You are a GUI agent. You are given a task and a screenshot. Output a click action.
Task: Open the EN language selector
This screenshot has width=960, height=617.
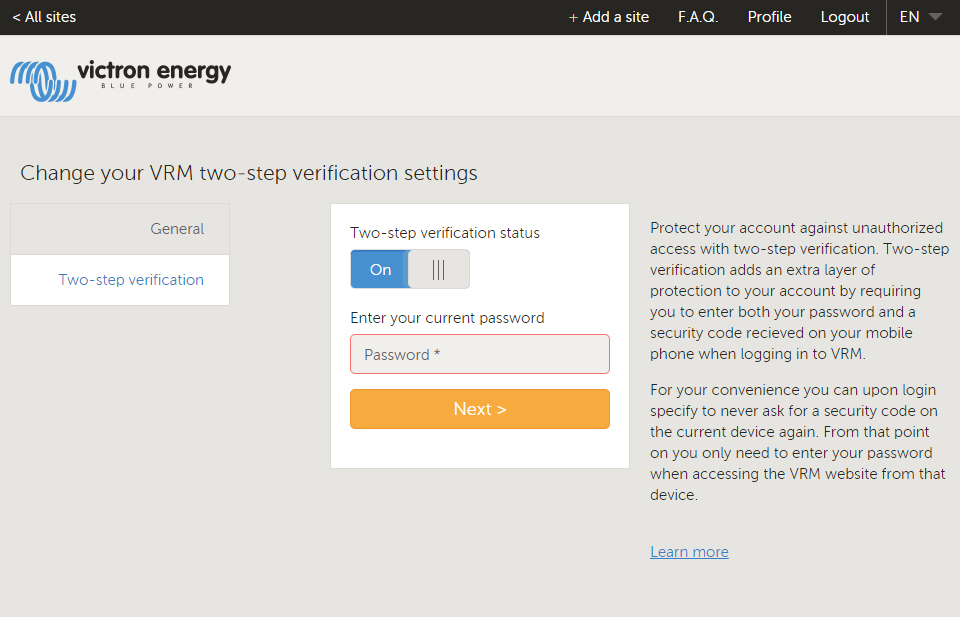pyautogui.click(x=909, y=17)
